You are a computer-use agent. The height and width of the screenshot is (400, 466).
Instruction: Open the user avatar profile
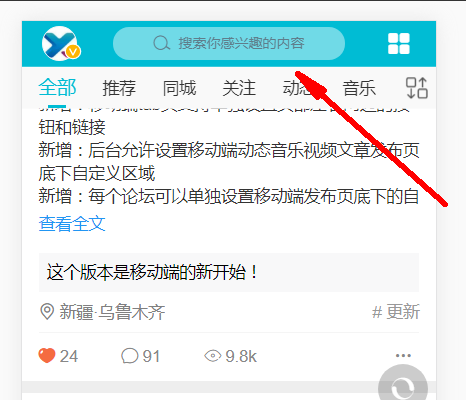coord(61,44)
